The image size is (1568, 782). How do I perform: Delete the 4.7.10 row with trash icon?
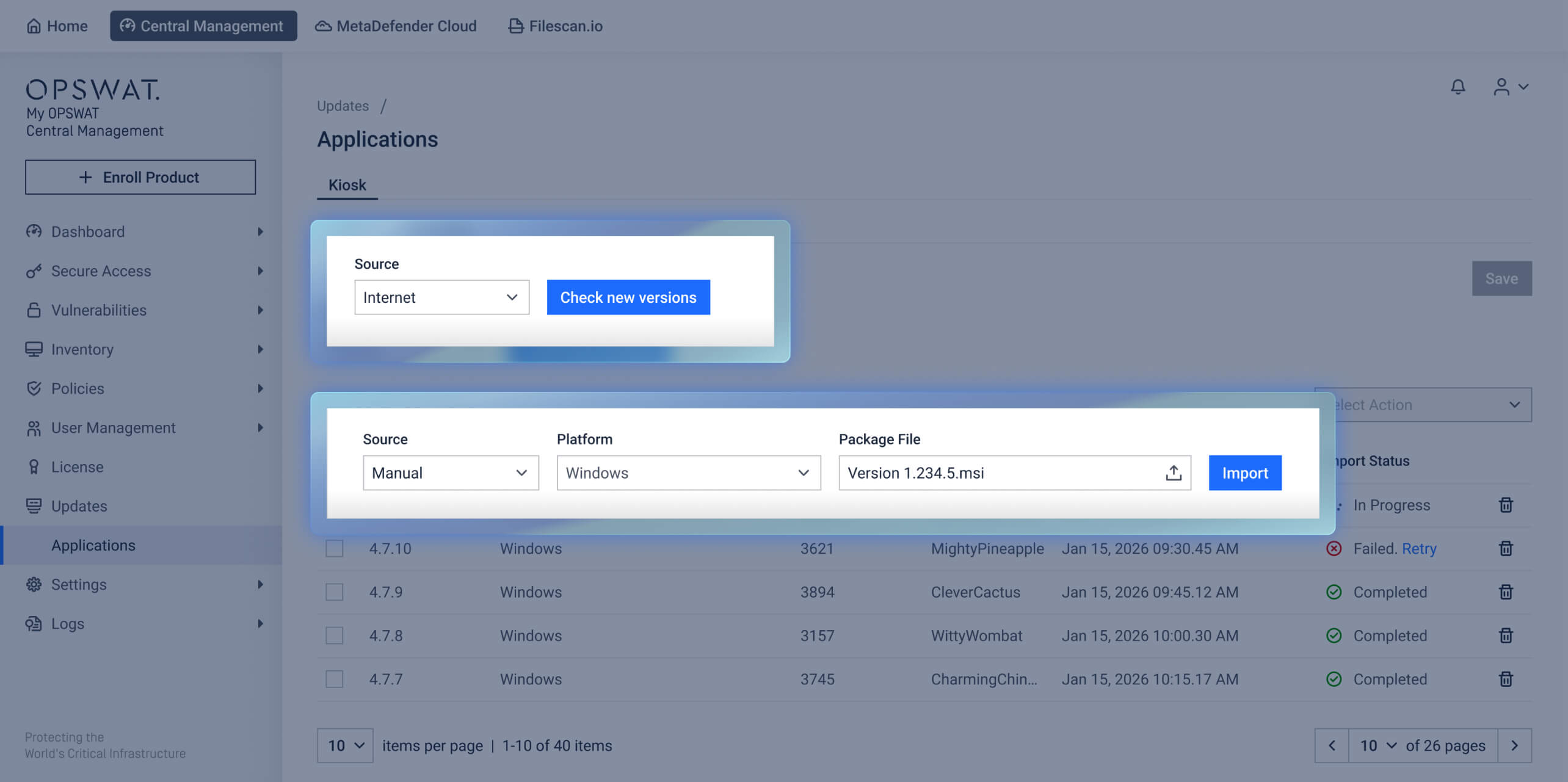1506,549
